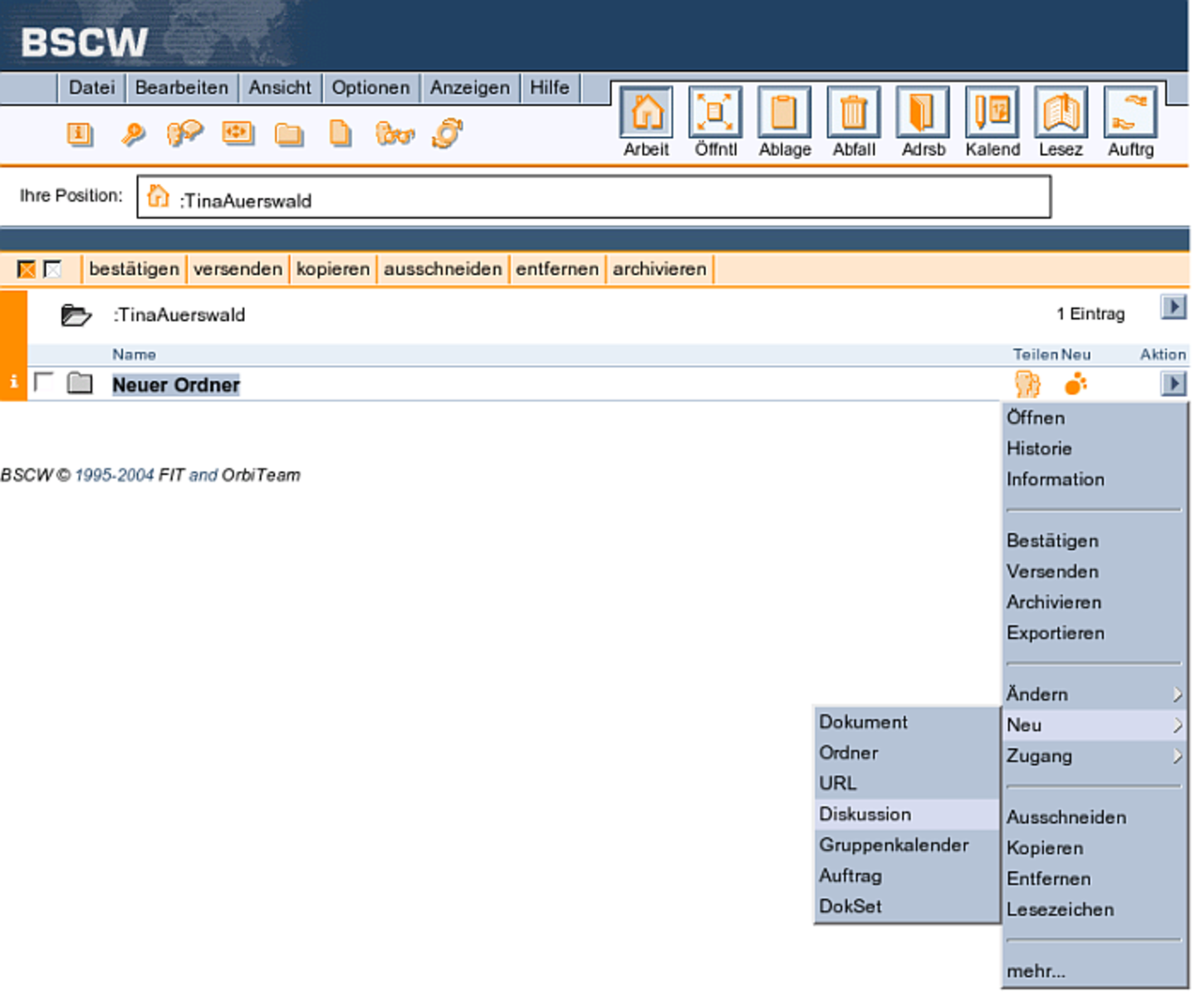Screen dimensions: 1196x1008
Task: Open the Ansicht menu
Action: [x=280, y=88]
